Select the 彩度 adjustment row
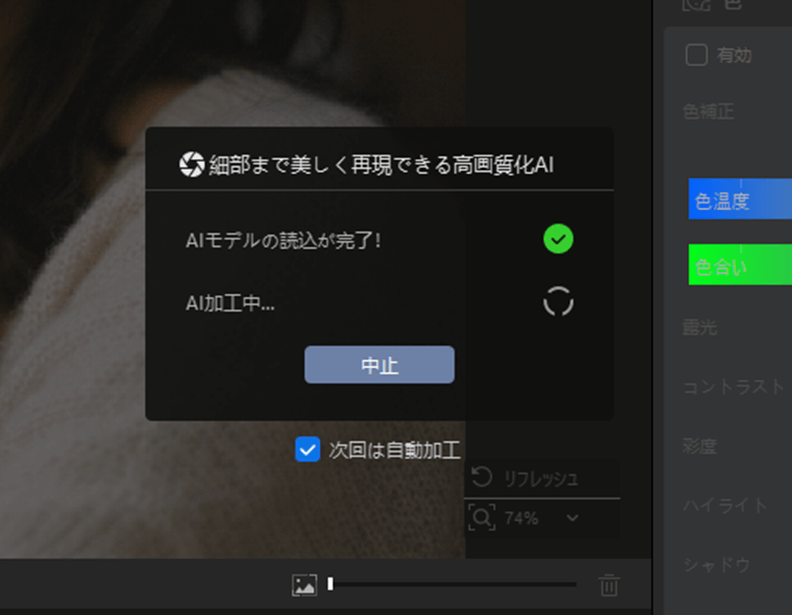This screenshot has width=792, height=615. click(700, 446)
